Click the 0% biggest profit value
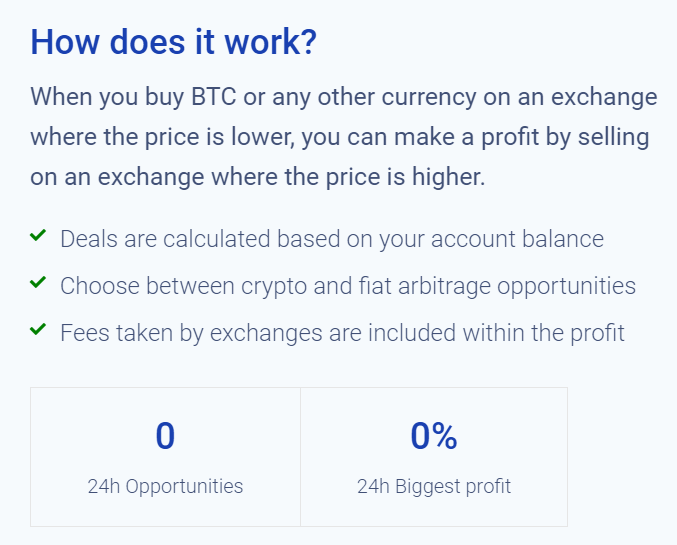The width and height of the screenshot is (677, 545). click(x=434, y=436)
